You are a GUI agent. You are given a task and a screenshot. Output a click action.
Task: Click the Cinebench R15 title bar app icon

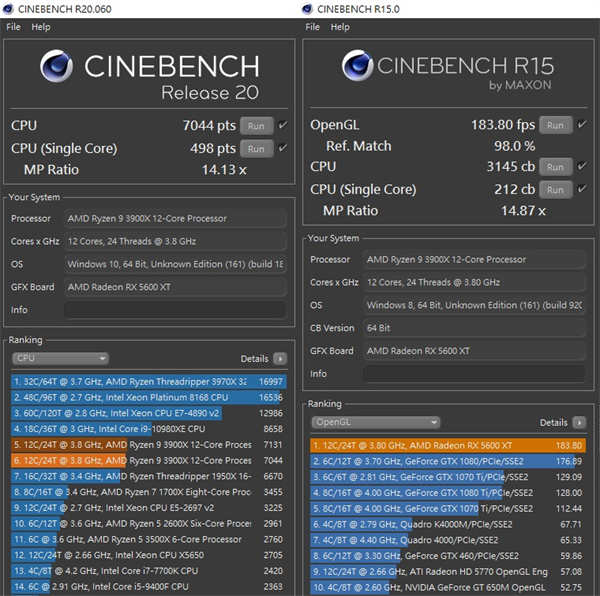pos(307,9)
